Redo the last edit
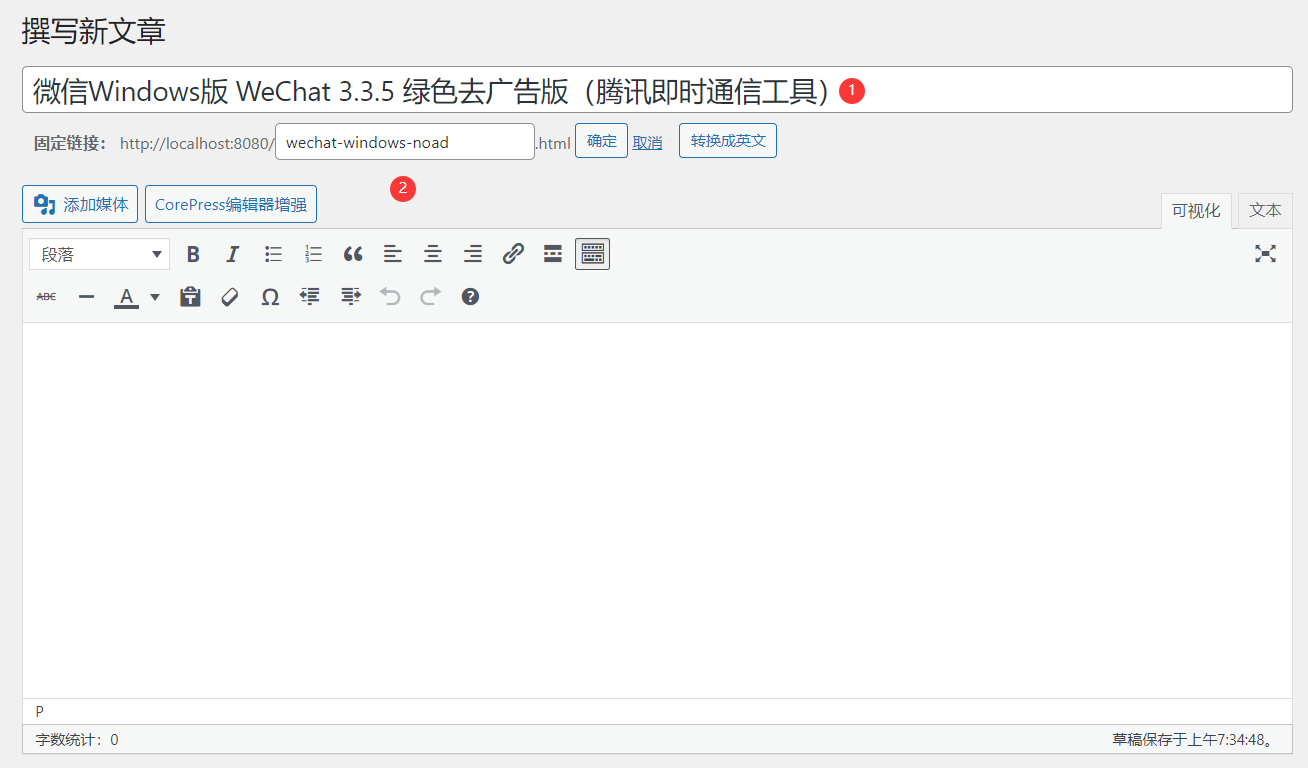Image resolution: width=1308 pixels, height=768 pixels. [x=430, y=296]
